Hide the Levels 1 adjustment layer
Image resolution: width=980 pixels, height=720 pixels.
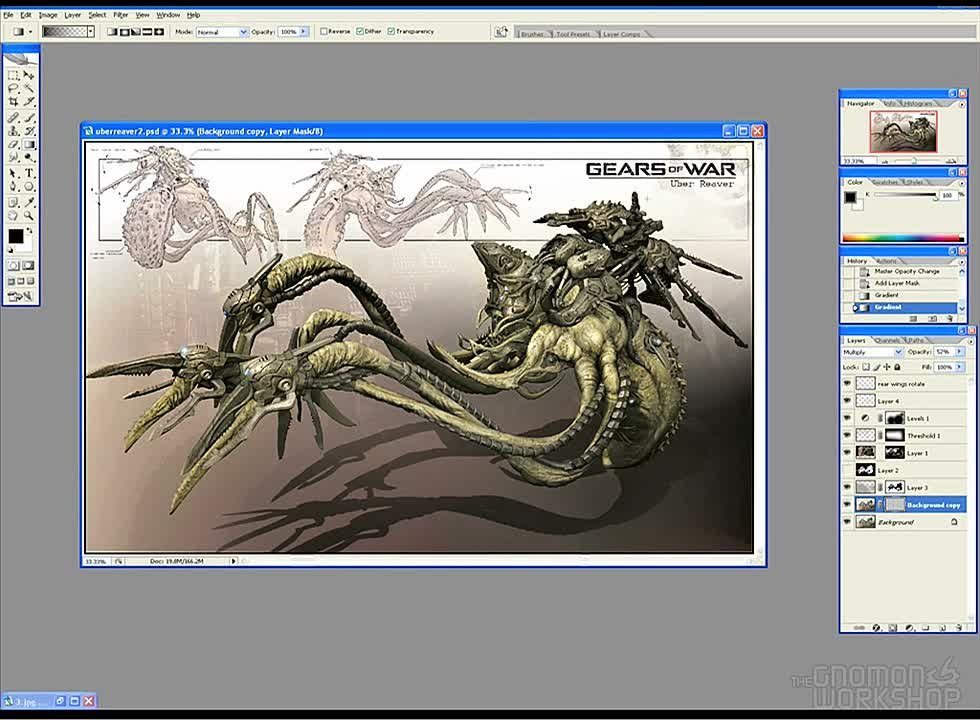pyautogui.click(x=848, y=418)
